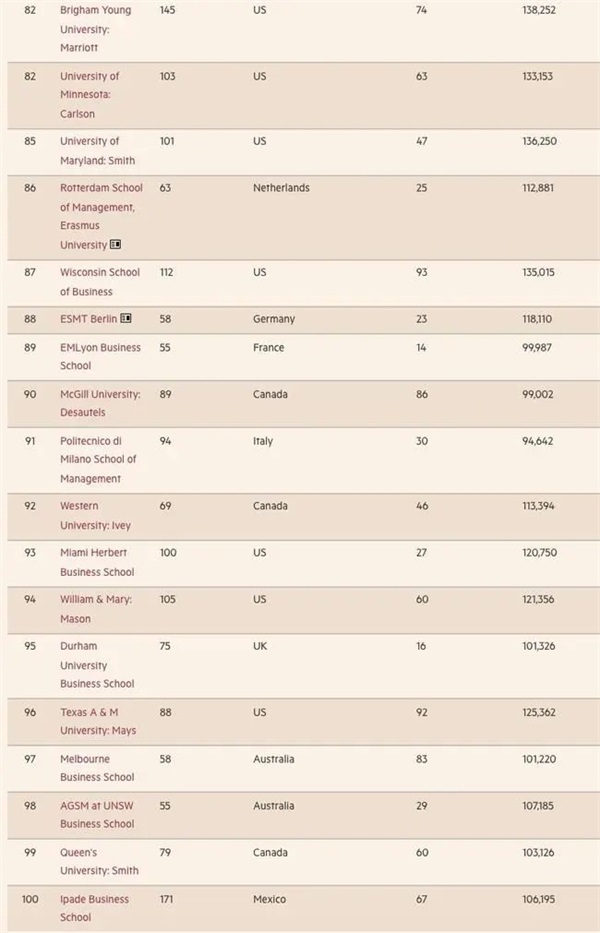Open Western University: Ivey link
Screen dimensions: 600x933
pyautogui.click(x=94, y=516)
